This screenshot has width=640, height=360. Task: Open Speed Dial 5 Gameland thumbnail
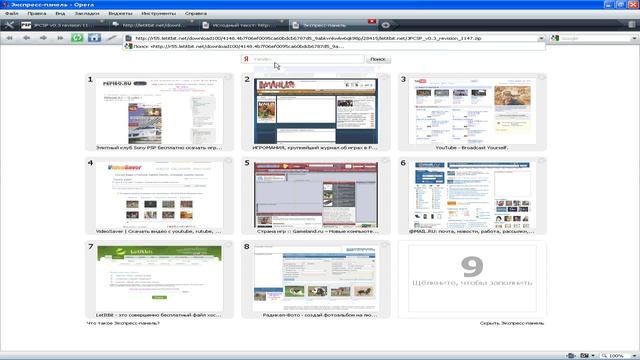tap(316, 195)
